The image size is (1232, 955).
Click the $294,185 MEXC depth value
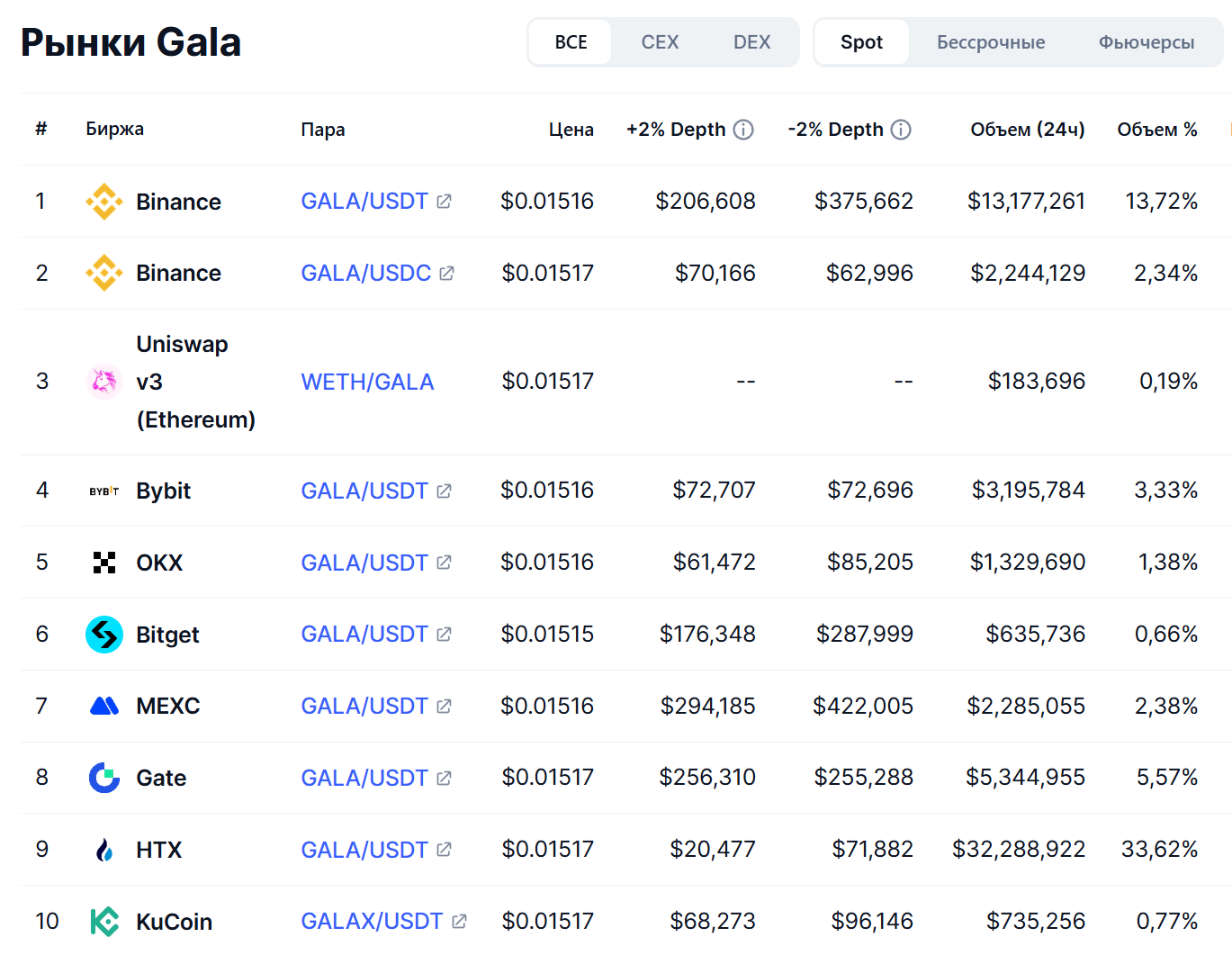708,706
